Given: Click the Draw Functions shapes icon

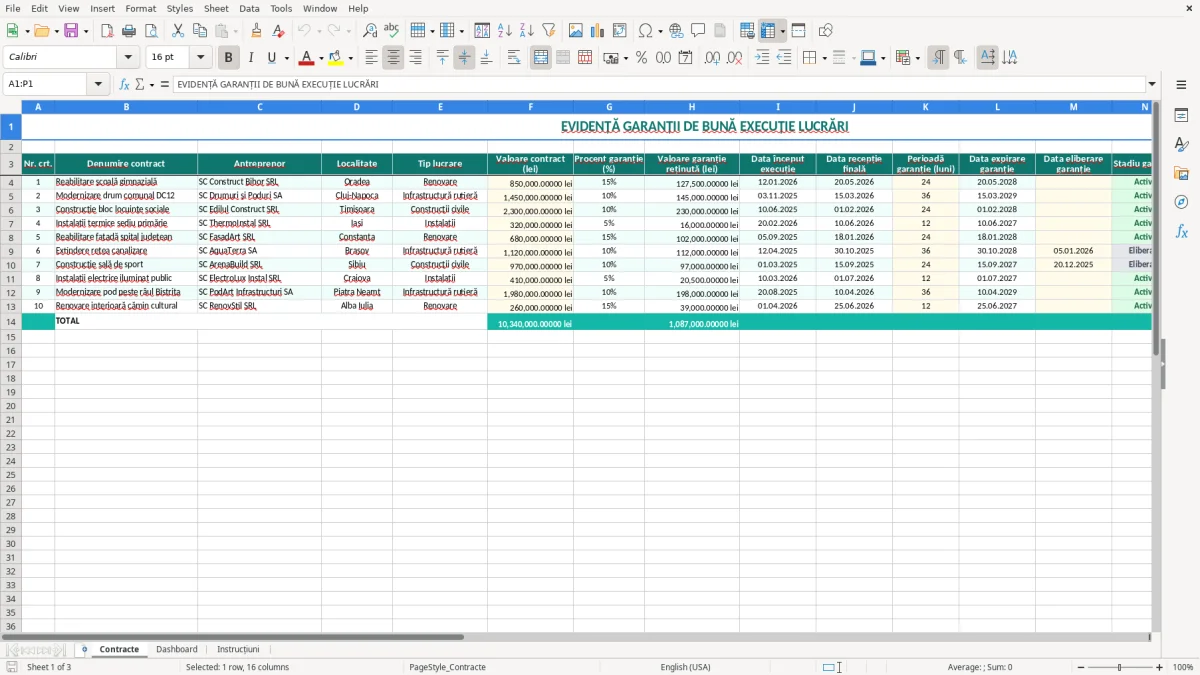Looking at the screenshot, I should coord(825,31).
